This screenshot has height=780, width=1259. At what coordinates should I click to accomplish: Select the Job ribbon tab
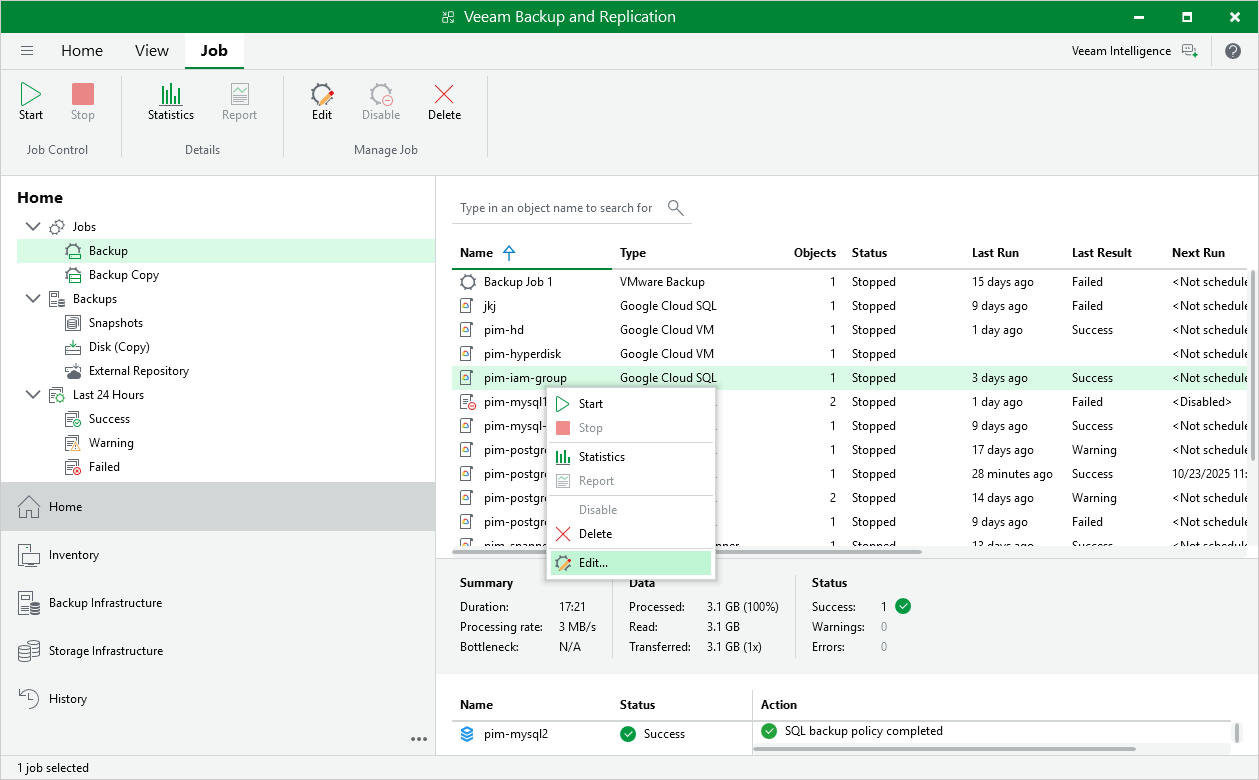coord(214,51)
